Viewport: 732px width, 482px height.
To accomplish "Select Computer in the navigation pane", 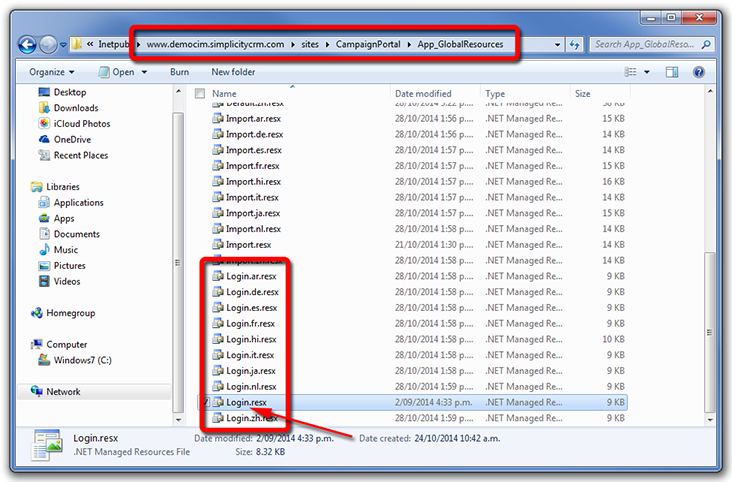I will (59, 345).
